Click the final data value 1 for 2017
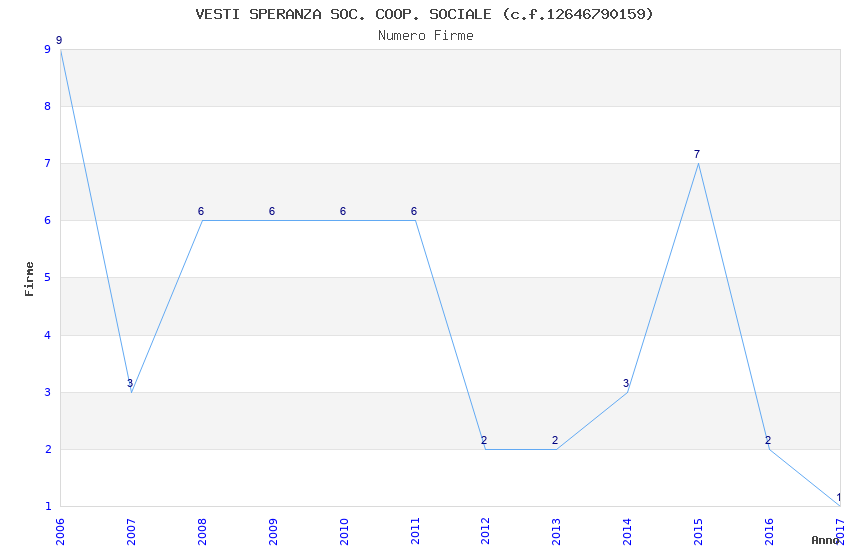 pyautogui.click(x=839, y=497)
